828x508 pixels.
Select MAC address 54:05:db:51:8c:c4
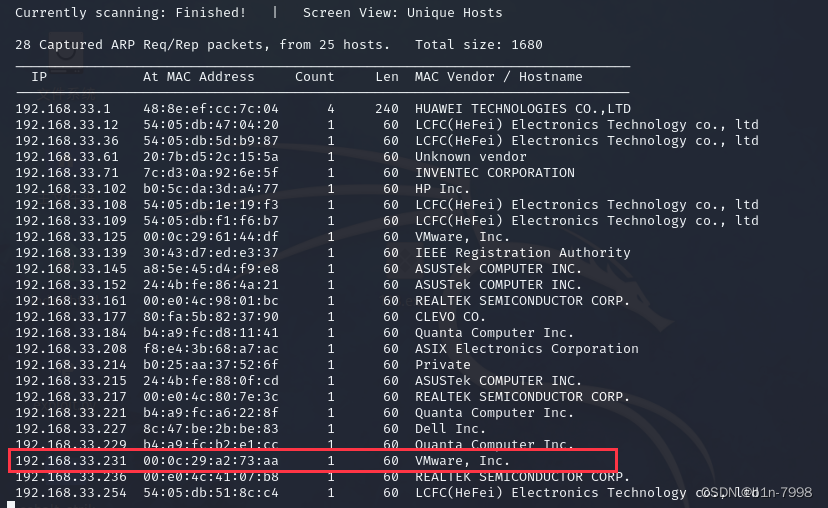coord(211,493)
